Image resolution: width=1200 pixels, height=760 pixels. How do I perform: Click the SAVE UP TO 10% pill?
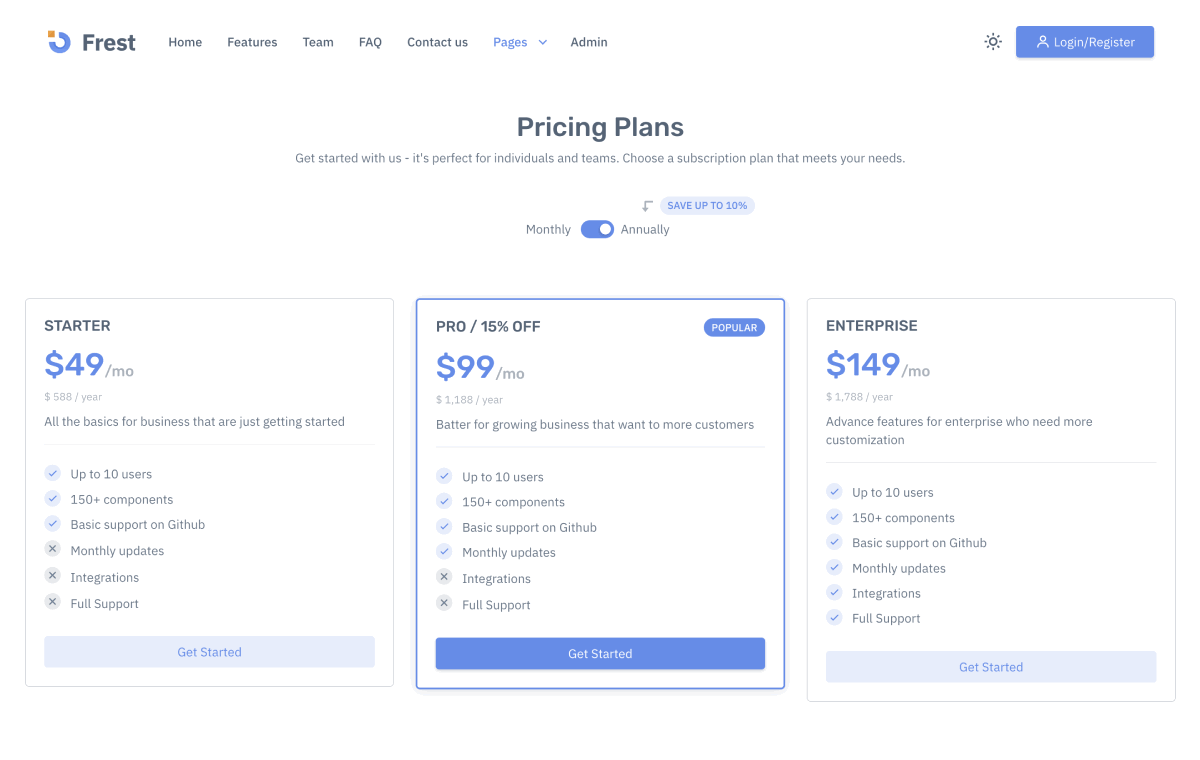pyautogui.click(x=707, y=205)
